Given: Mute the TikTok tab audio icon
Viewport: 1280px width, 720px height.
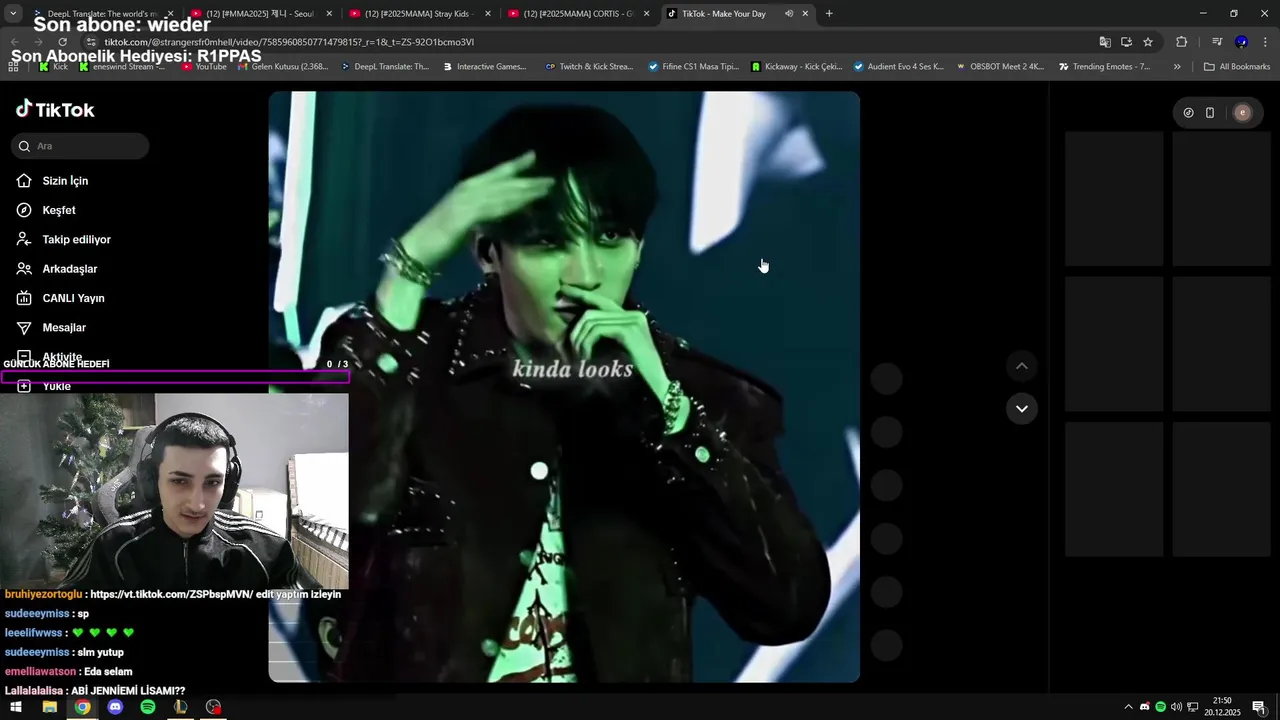Looking at the screenshot, I should click(789, 14).
